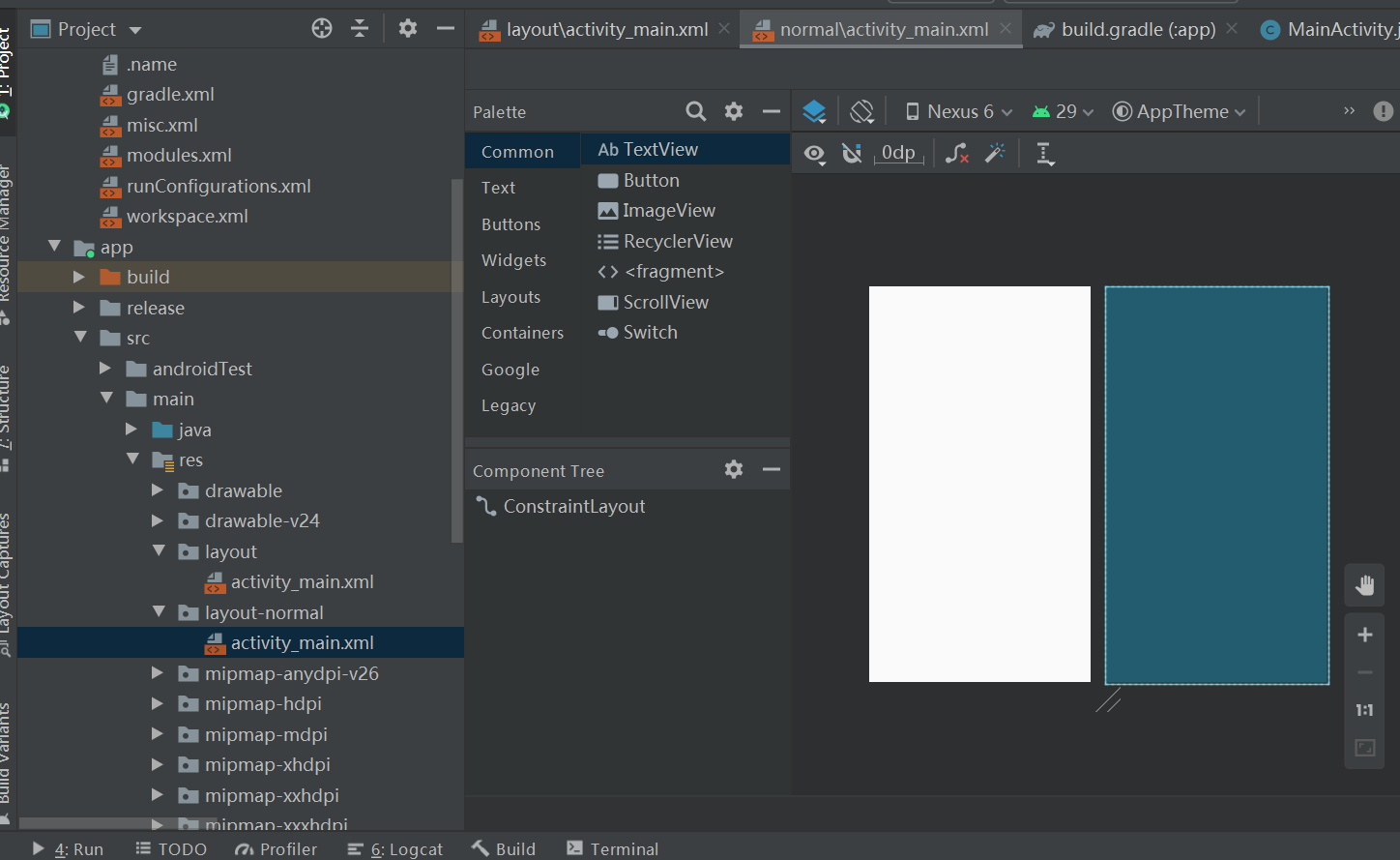Expand the java folder
Viewport: 1400px width, 860px height.
(131, 430)
